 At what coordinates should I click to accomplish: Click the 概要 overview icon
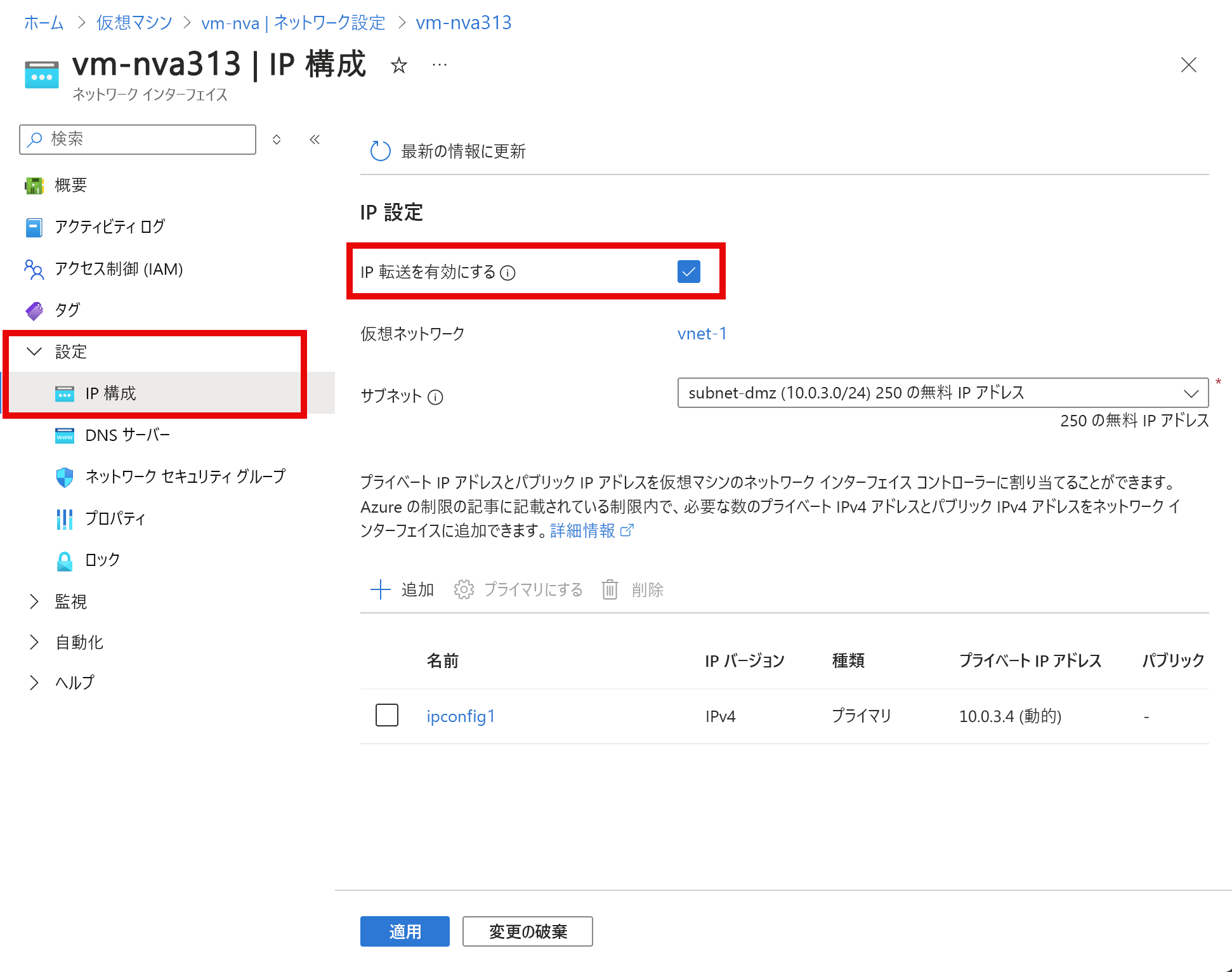pyautogui.click(x=34, y=185)
